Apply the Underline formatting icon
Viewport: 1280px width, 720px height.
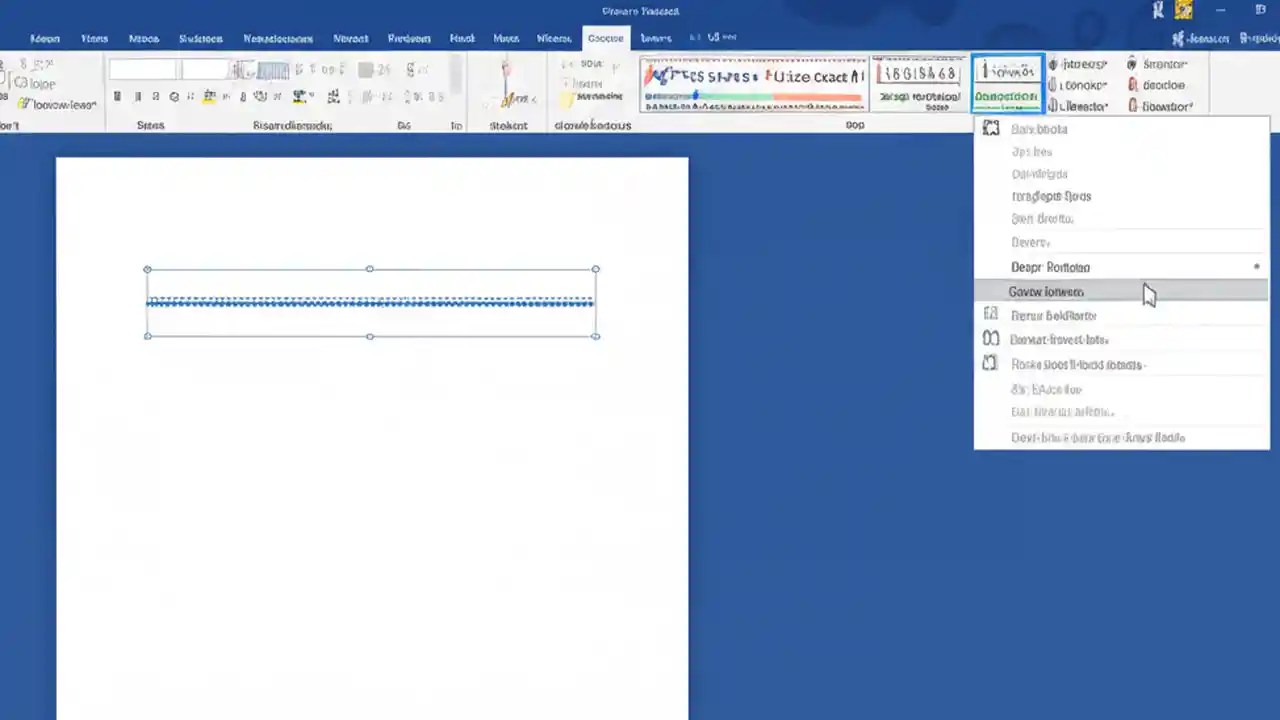coord(155,96)
